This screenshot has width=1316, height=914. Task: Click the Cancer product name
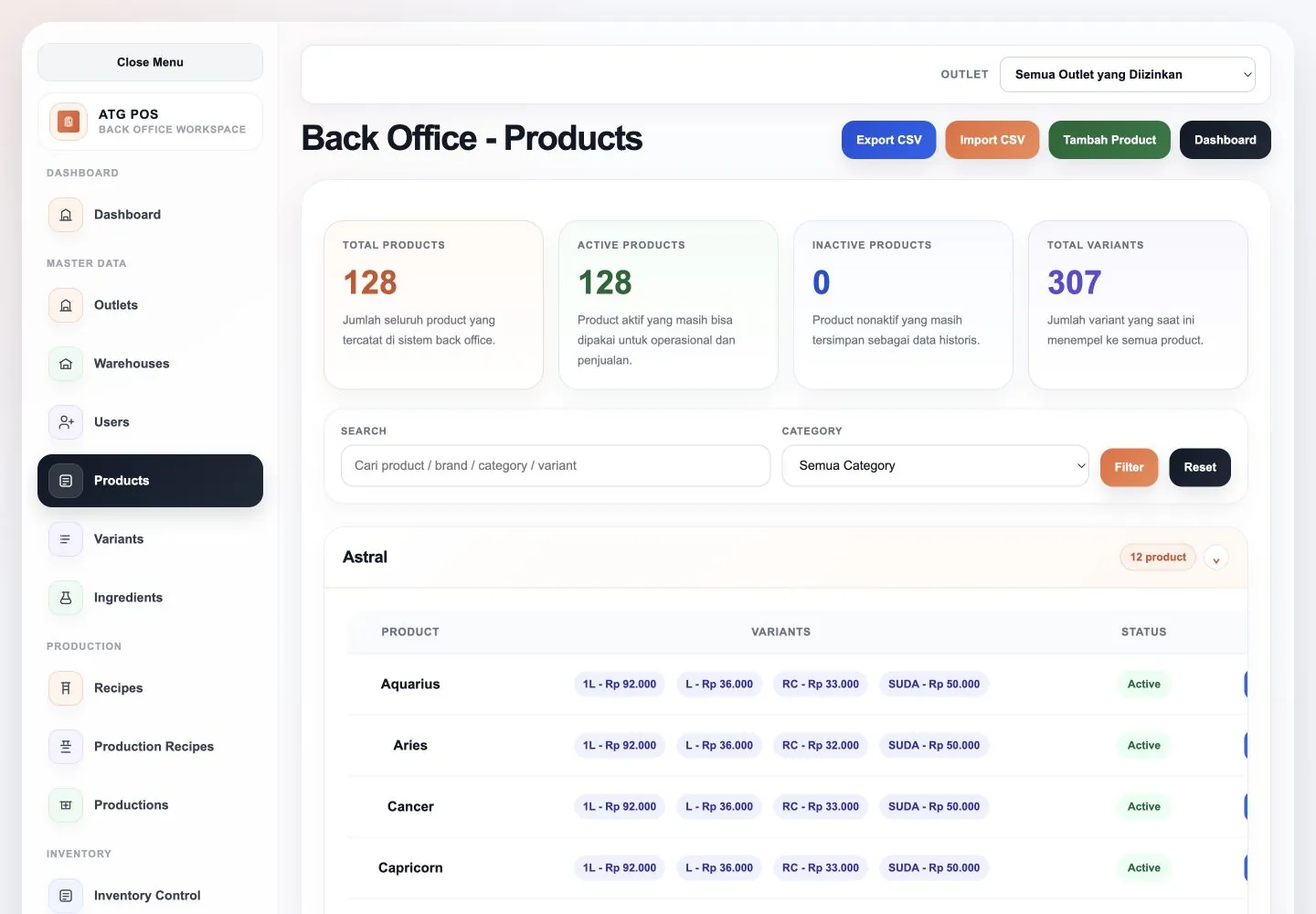pyautogui.click(x=410, y=807)
